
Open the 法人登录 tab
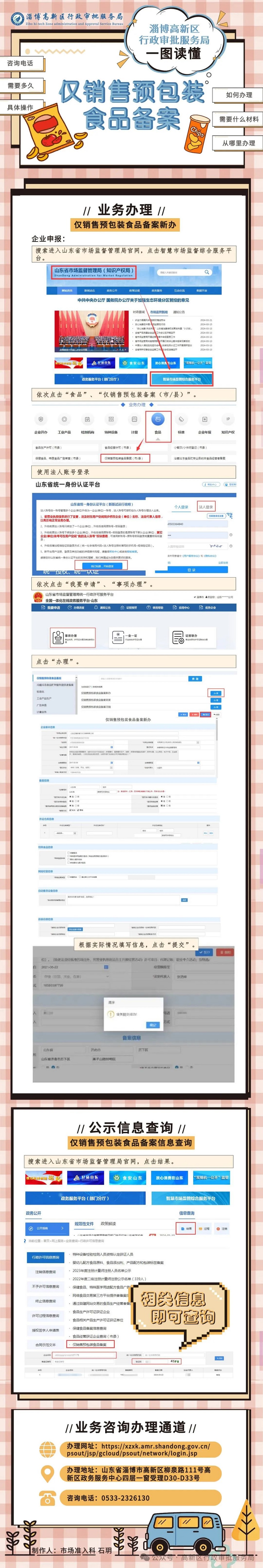[206, 507]
